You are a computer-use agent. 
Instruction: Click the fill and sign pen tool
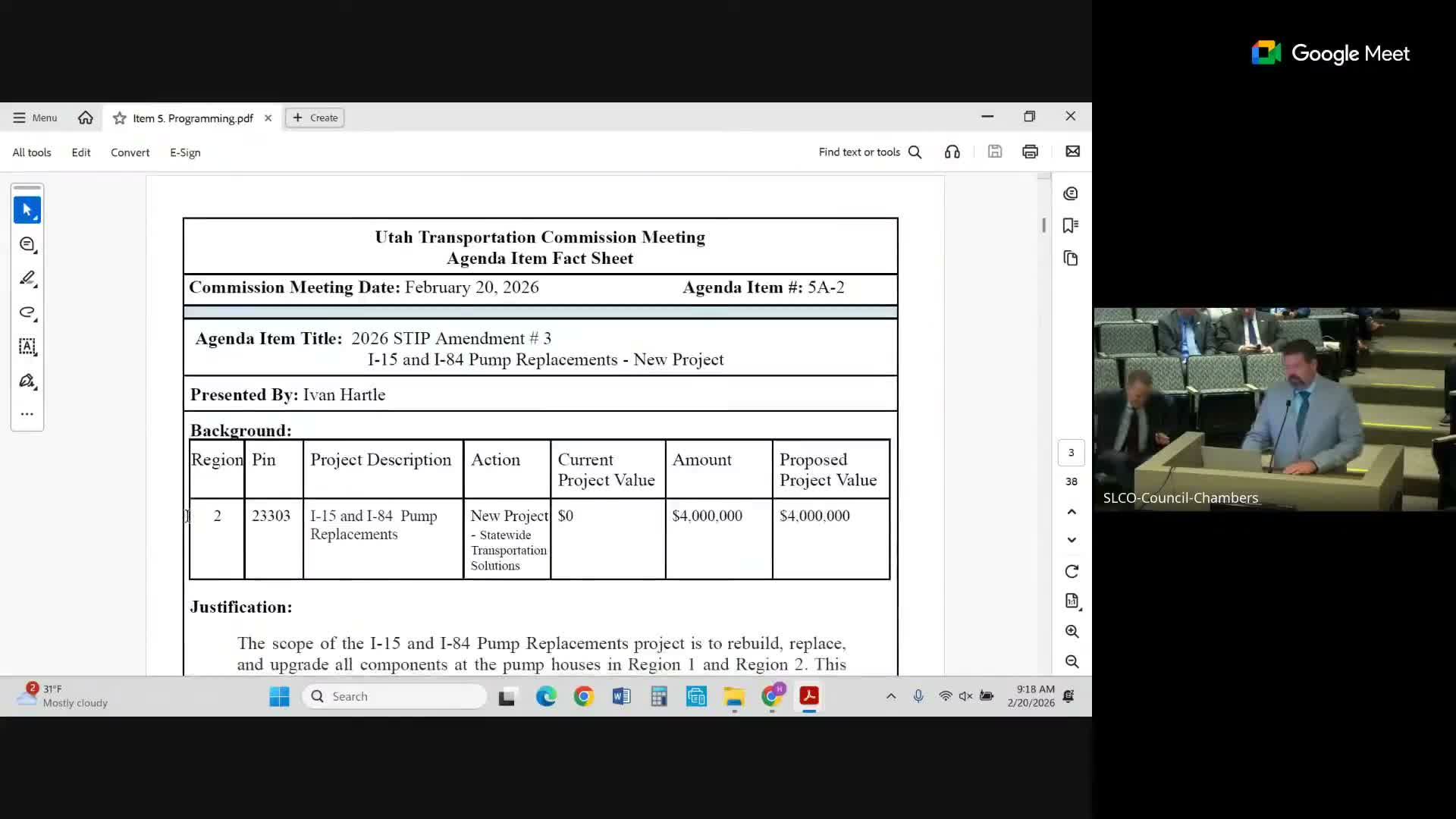pos(27,381)
